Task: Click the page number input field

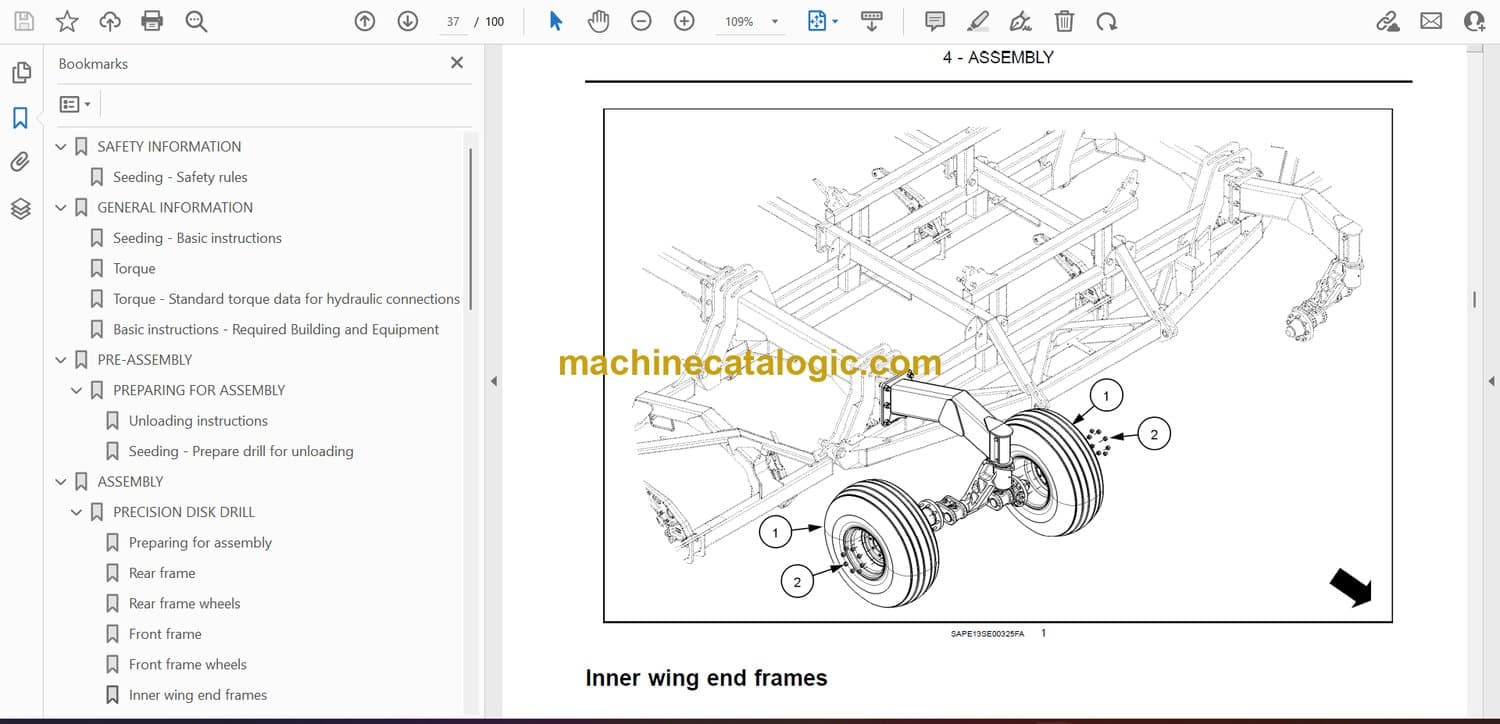Action: click(453, 22)
